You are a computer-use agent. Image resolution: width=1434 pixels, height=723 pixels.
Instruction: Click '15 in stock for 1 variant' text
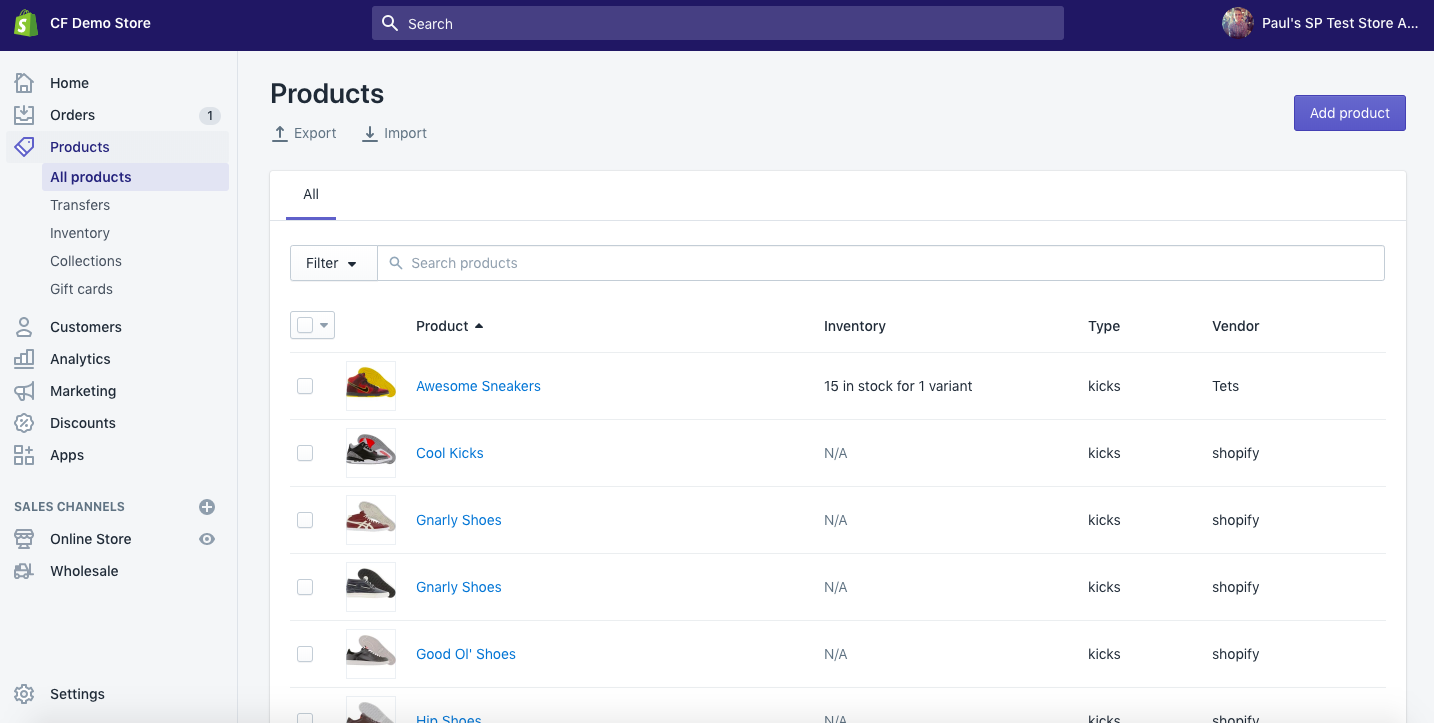[898, 386]
